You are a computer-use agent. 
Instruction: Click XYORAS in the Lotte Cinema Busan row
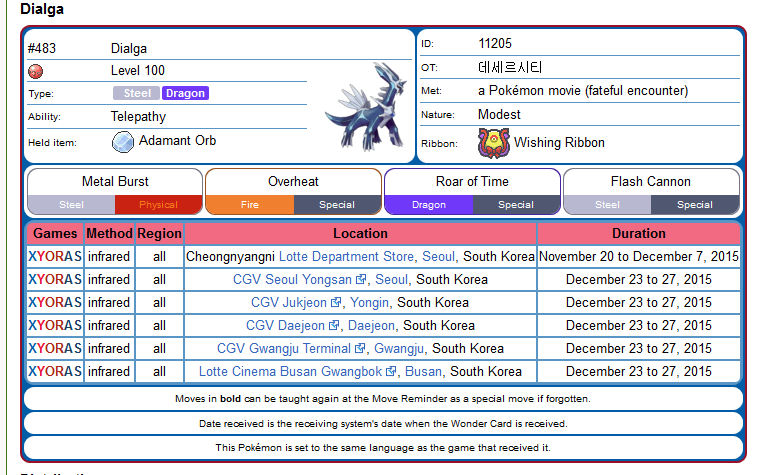point(55,371)
